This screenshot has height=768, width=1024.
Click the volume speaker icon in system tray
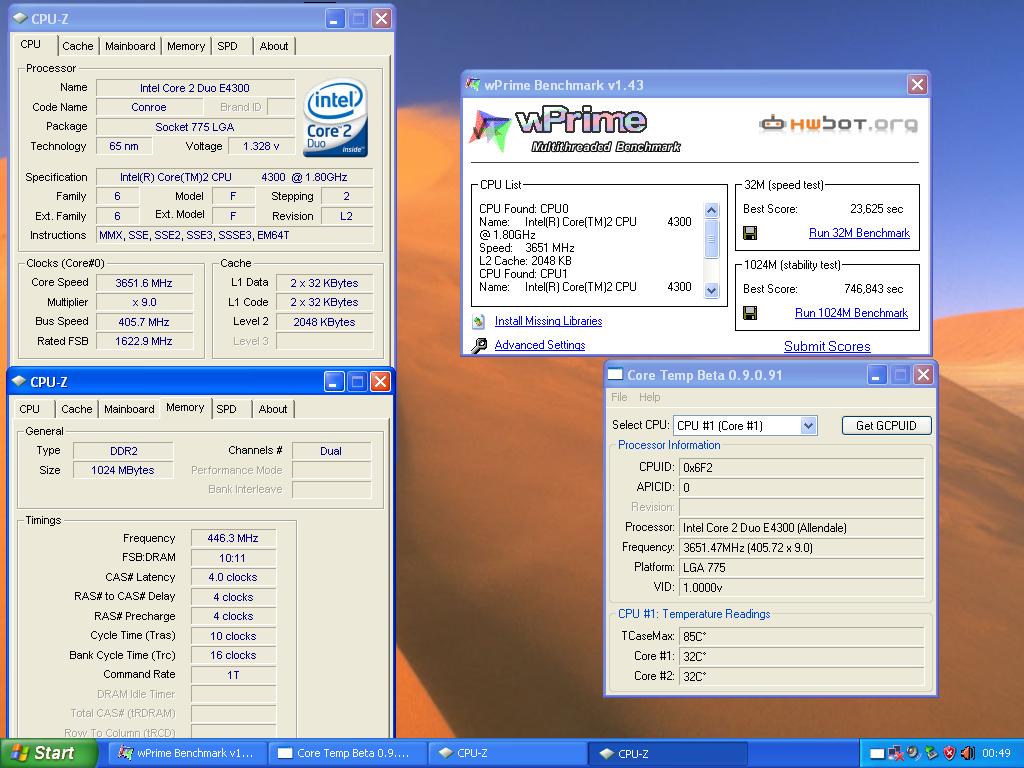[968, 753]
